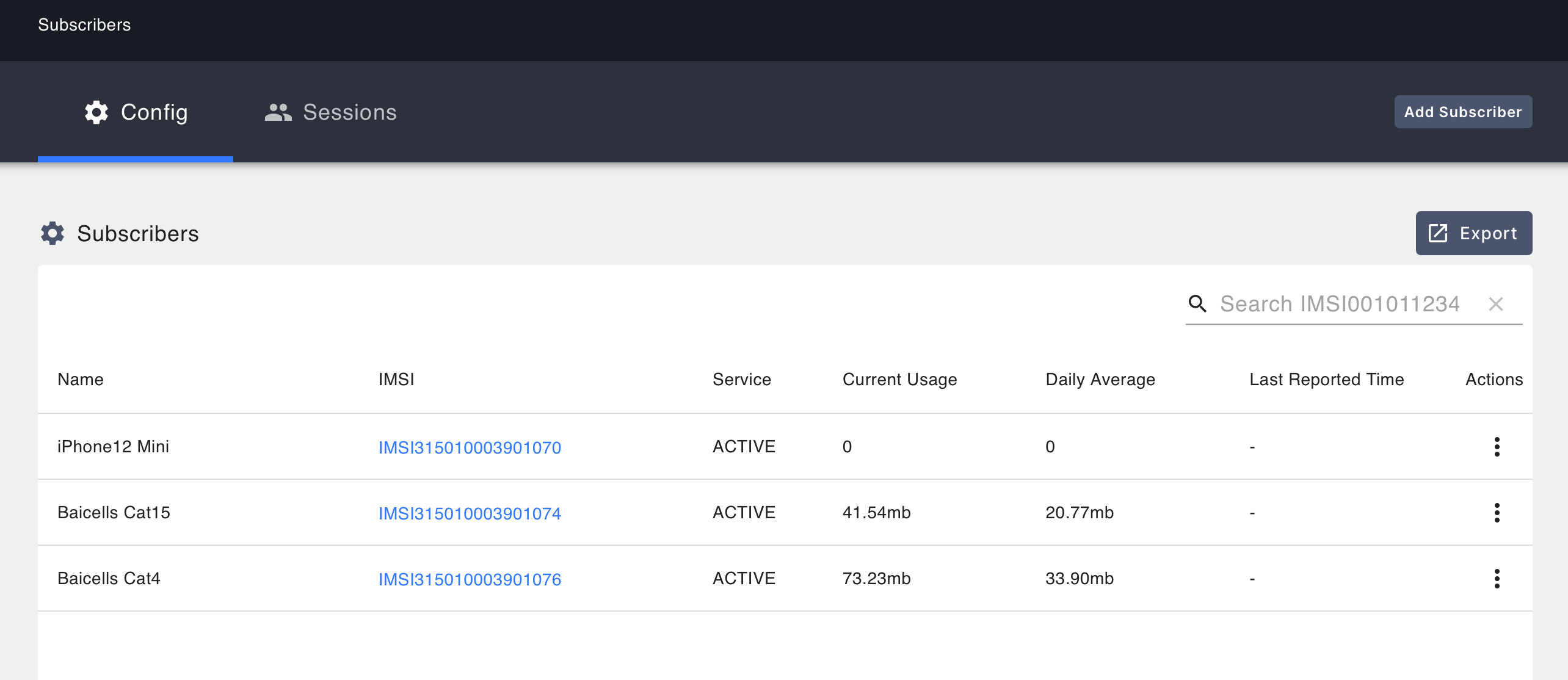
Task: Click ACTIVE status in Baicells Cat4 row
Action: 744,578
